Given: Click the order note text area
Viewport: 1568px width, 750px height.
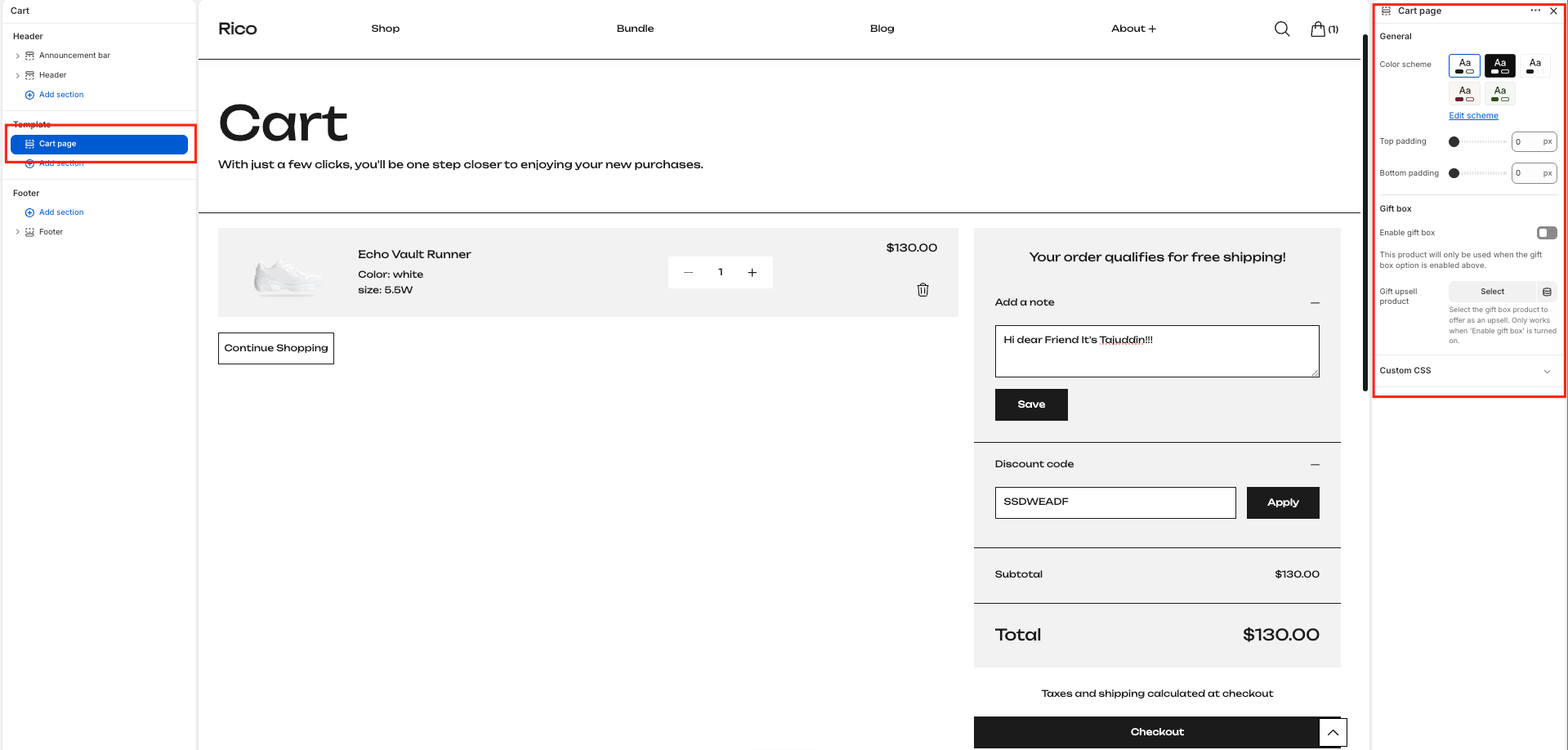Looking at the screenshot, I should click(1157, 351).
